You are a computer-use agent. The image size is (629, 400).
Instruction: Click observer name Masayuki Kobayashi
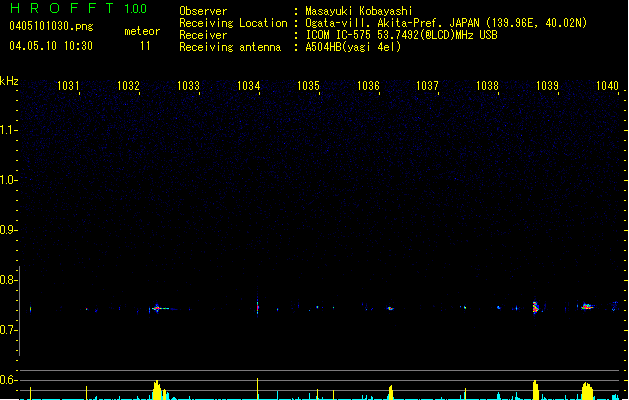click(x=359, y=11)
